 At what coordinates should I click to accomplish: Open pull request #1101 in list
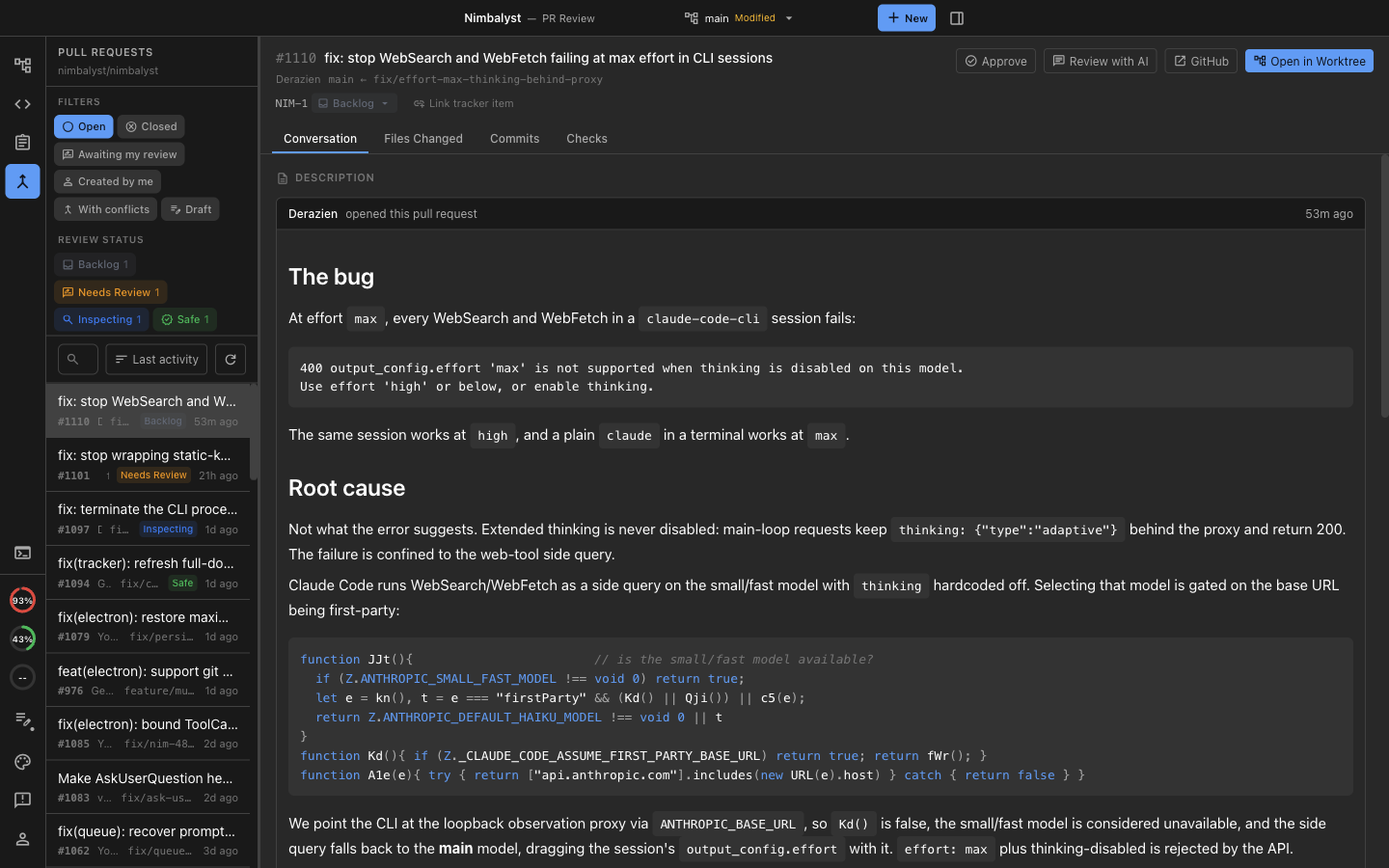click(148, 465)
